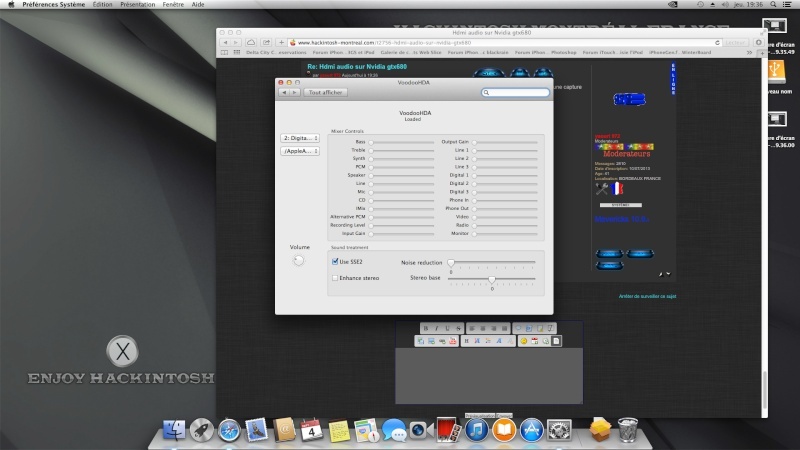Open the '/AppleA...' dropdown
The height and width of the screenshot is (450, 800).
point(300,151)
